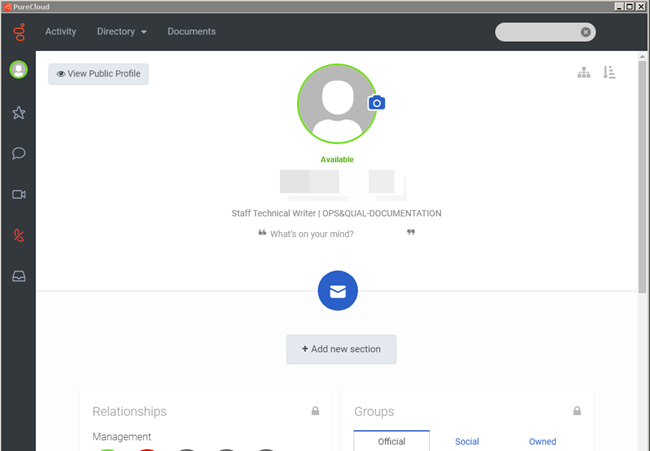Image resolution: width=650 pixels, height=451 pixels.
Task: Show the organization hierarchy chart icon
Action: coord(585,73)
